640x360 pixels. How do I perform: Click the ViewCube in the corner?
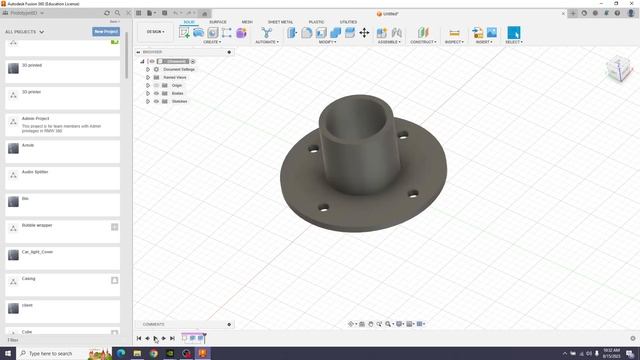tap(619, 69)
